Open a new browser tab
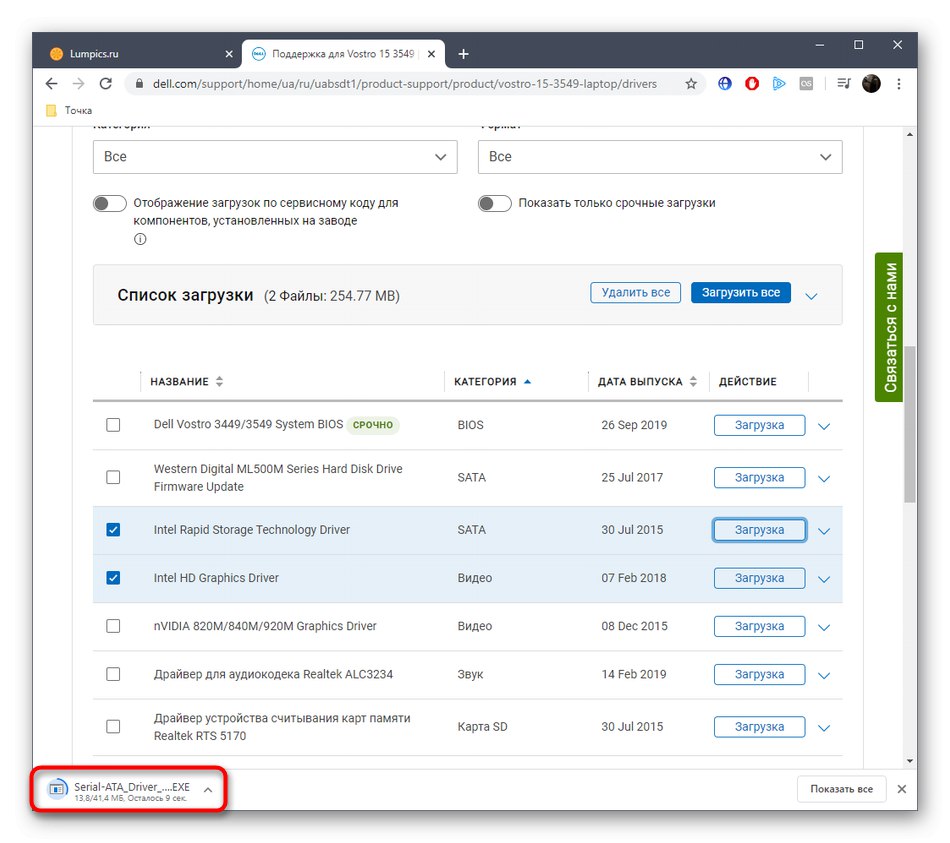 (x=463, y=54)
